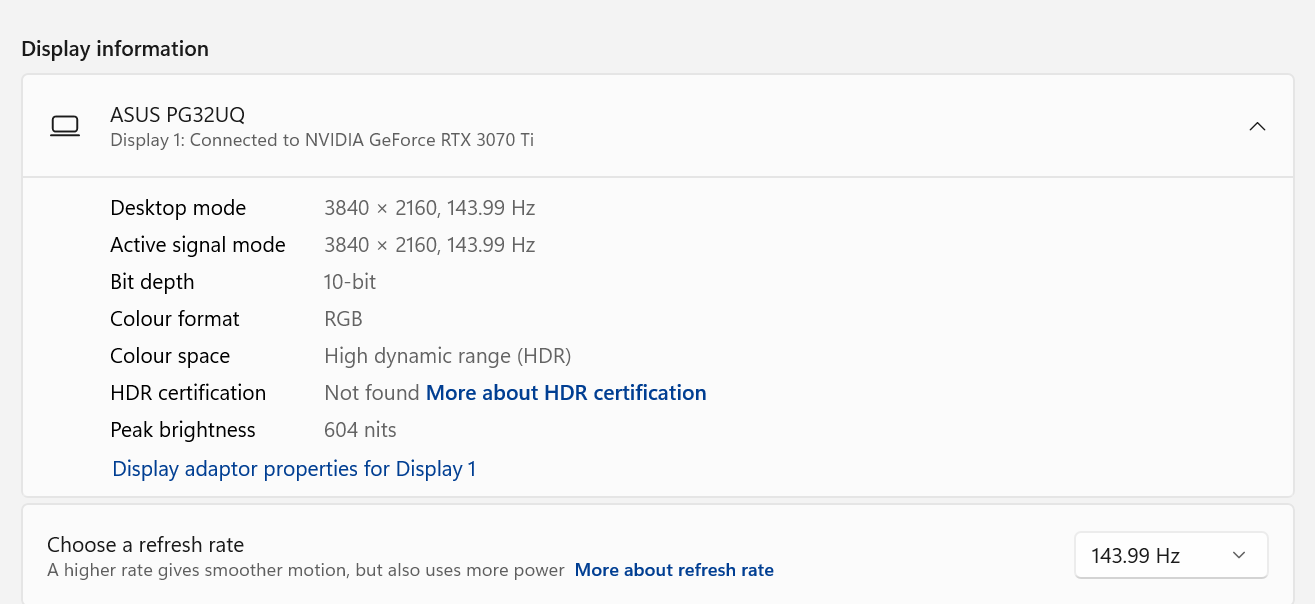Click the Colour format label
The width and height of the screenshot is (1315, 604).
point(175,319)
